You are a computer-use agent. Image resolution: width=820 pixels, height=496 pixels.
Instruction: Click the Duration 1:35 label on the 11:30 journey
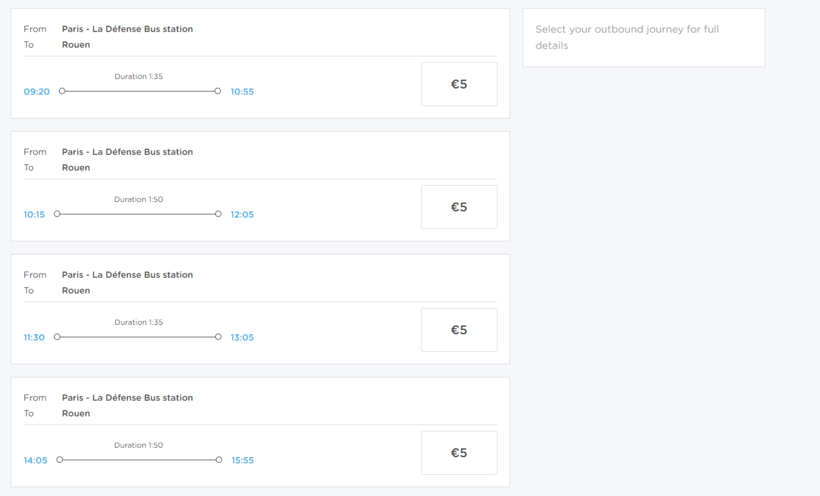click(x=138, y=323)
